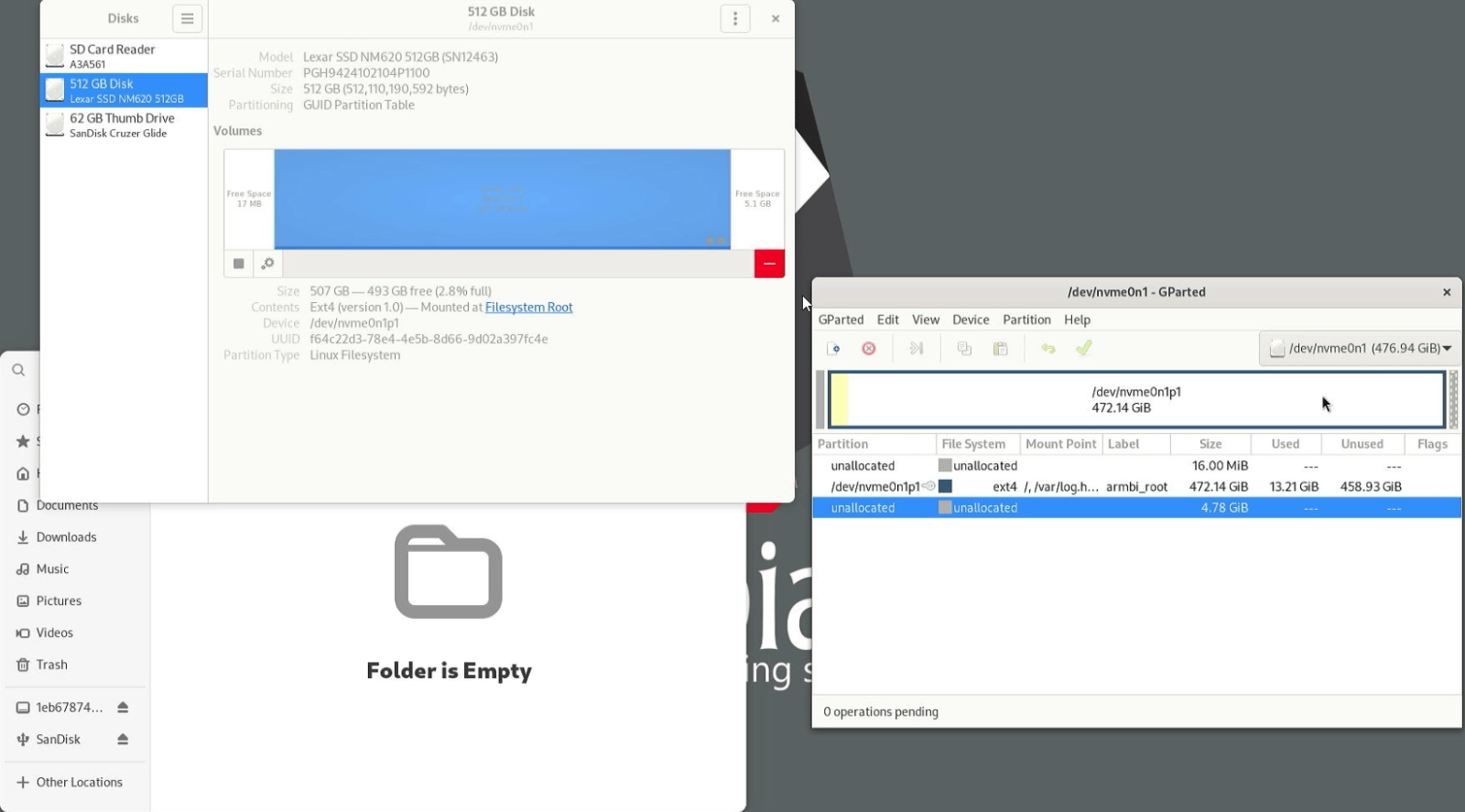
Task: Eject the SanDisk drive in Files sidebar
Action: [123, 740]
